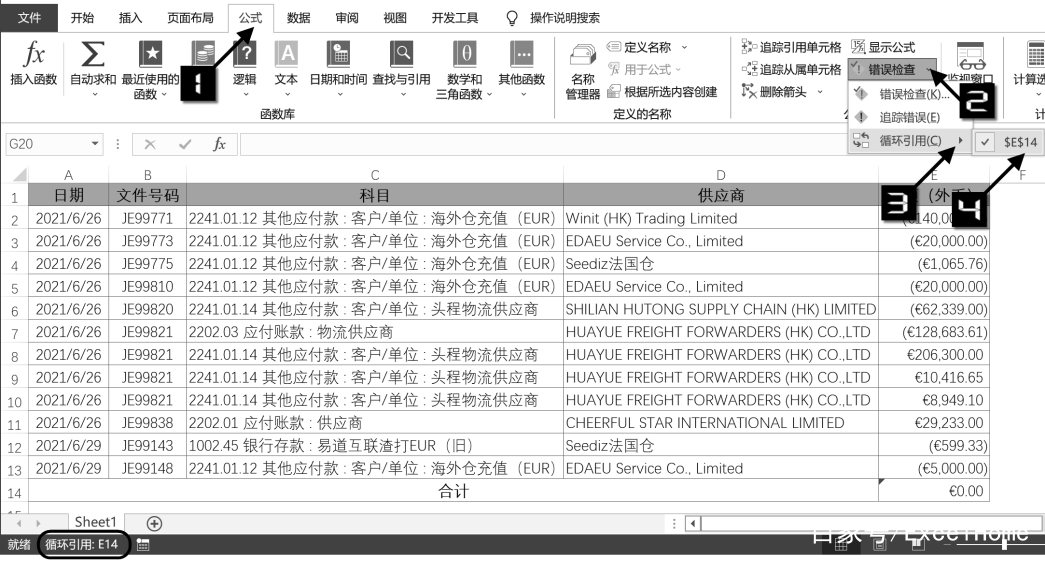Click the sheet navigation left arrow
The width and height of the screenshot is (1045, 561).
(x=19, y=524)
